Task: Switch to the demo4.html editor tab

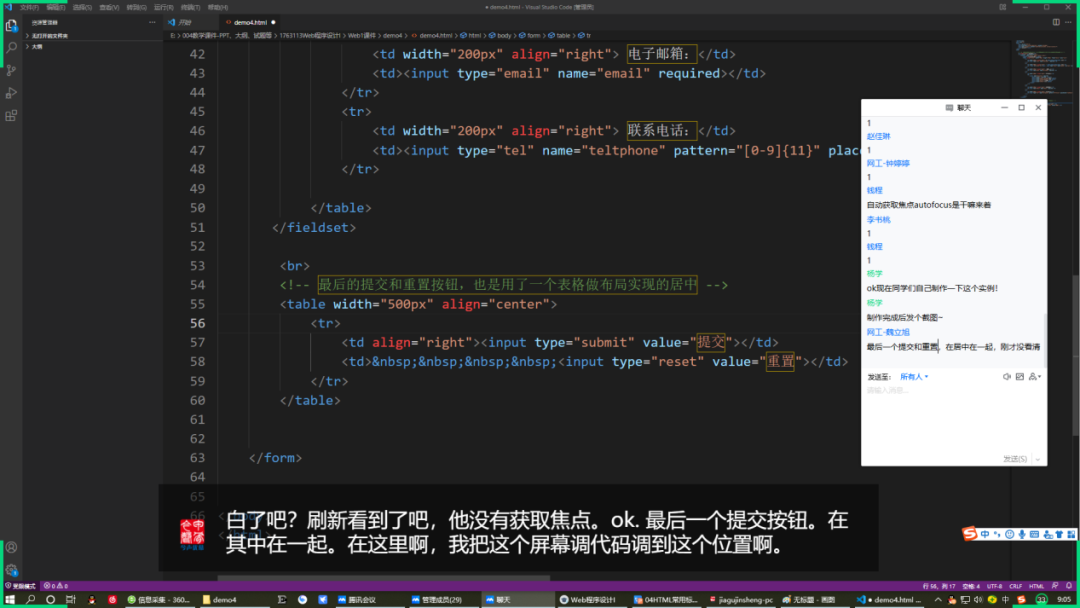Action: tap(248, 21)
